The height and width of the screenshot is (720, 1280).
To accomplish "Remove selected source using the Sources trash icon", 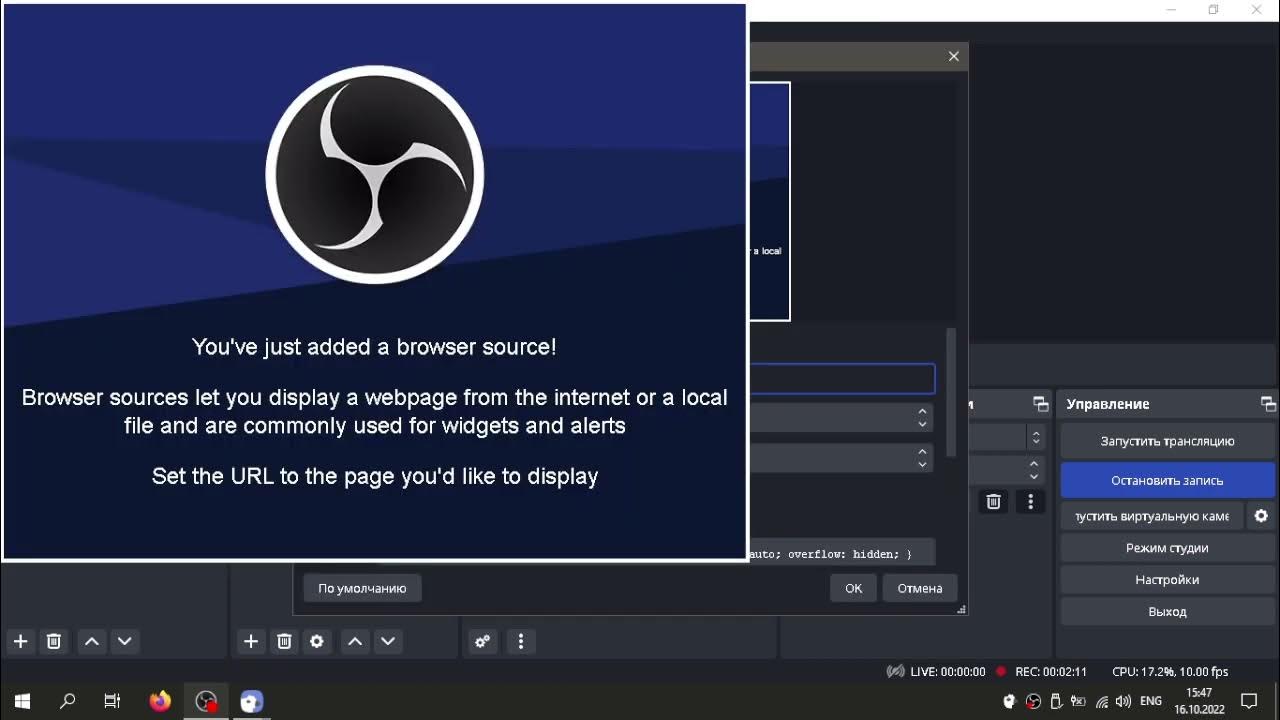I will click(x=284, y=641).
